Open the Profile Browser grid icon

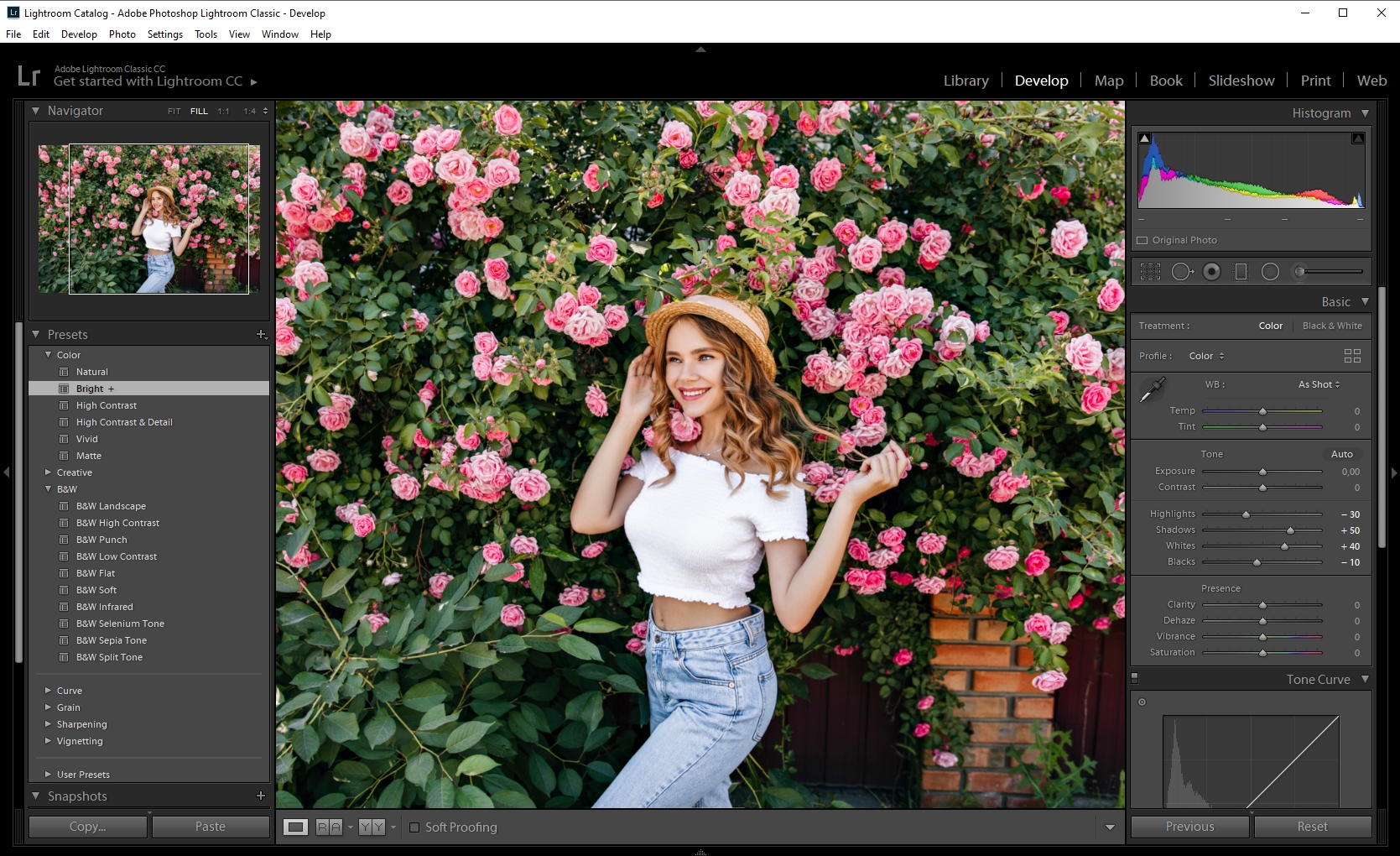1352,356
